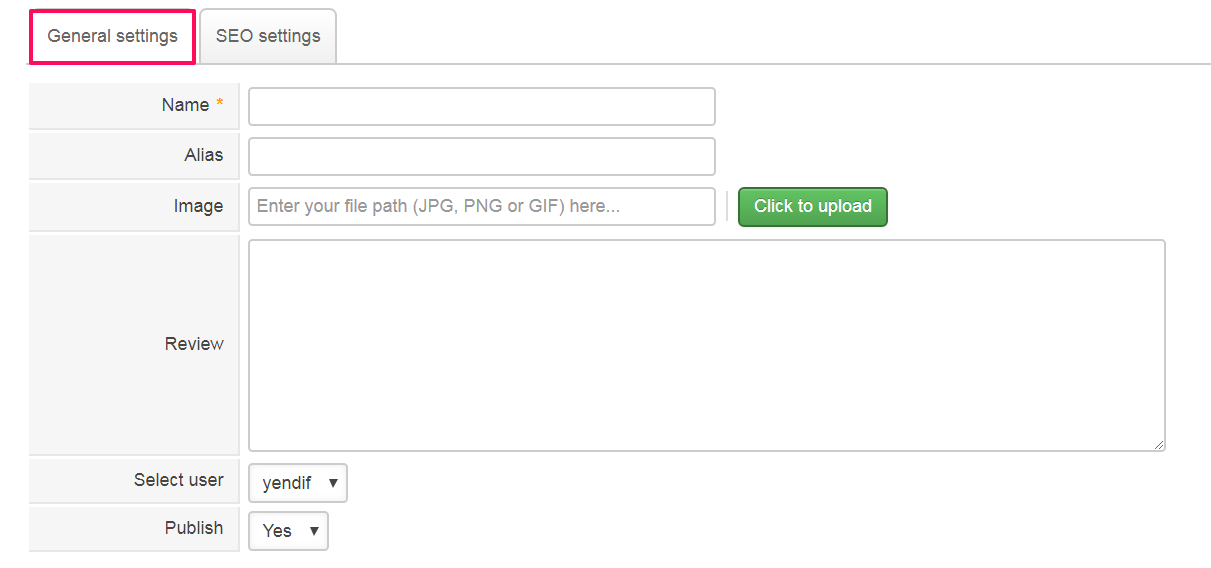Click the Review field label
1211x568 pixels.
(194, 344)
